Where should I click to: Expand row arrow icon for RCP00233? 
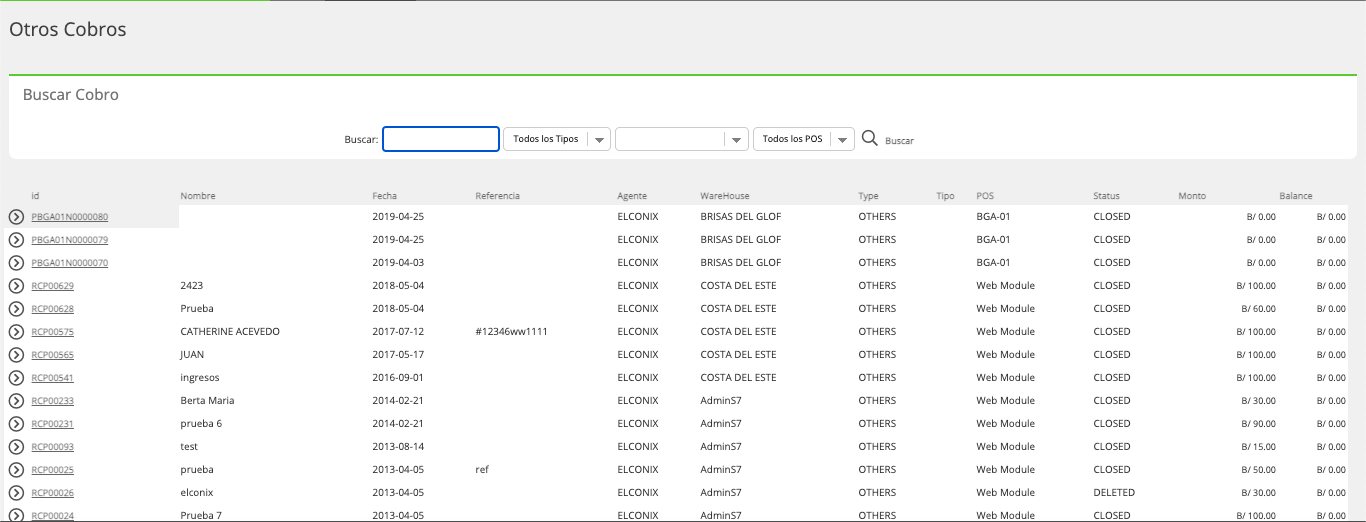(x=16, y=401)
